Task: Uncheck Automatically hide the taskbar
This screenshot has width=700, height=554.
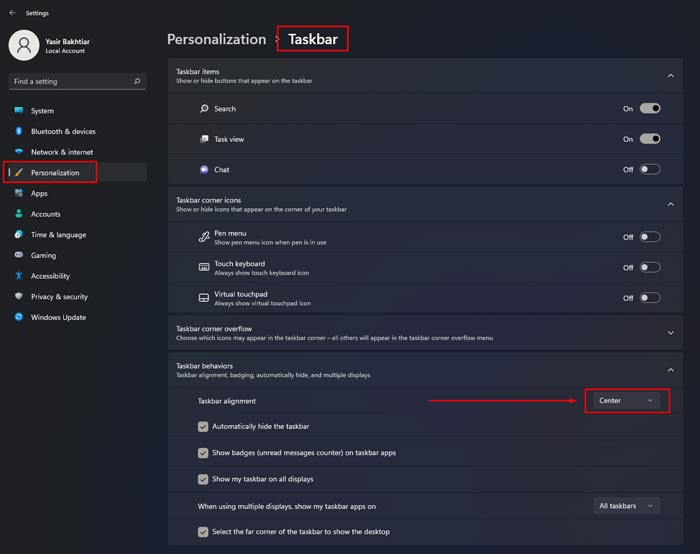Action: tap(203, 426)
